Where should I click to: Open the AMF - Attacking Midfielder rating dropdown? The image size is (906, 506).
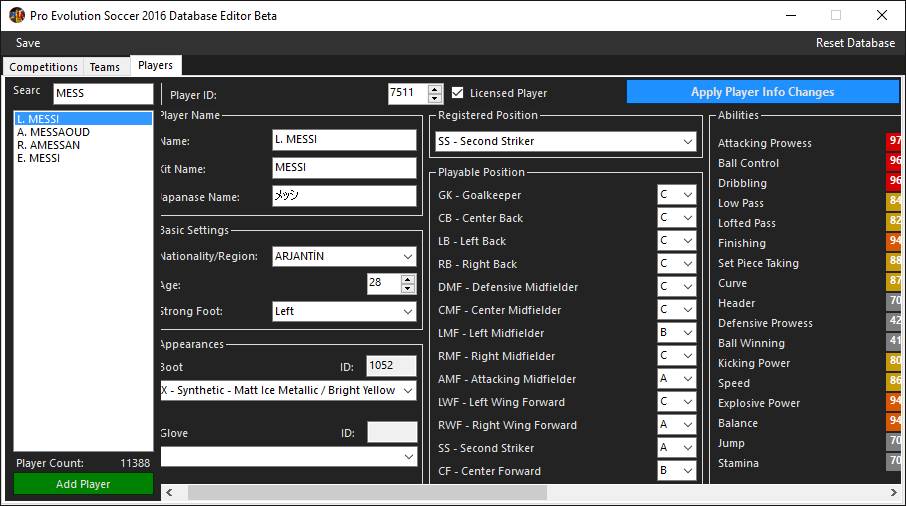point(677,379)
